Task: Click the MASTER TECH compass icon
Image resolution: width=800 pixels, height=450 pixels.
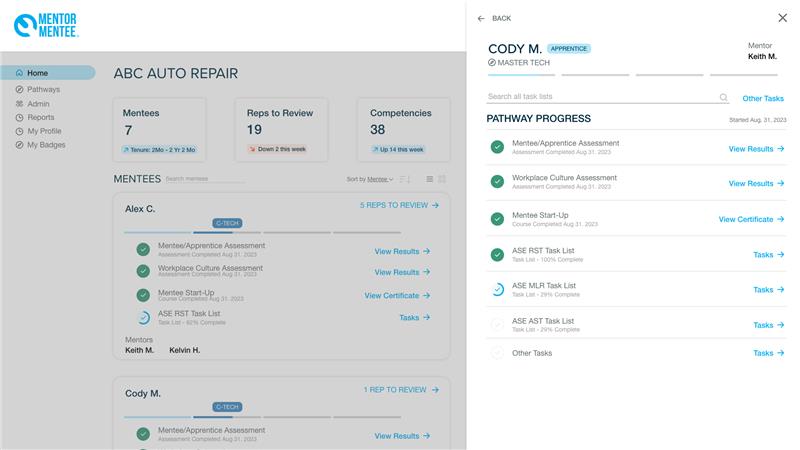Action: (492, 62)
